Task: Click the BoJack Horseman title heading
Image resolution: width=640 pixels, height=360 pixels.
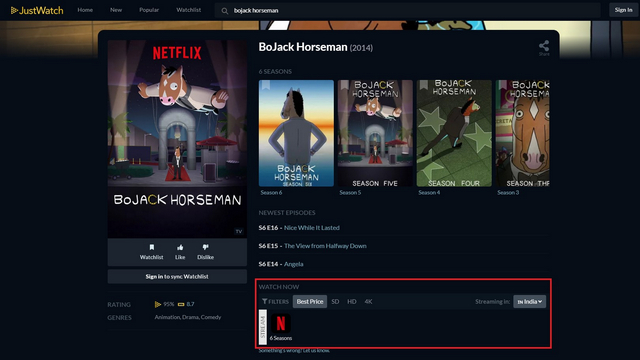Action: click(303, 47)
